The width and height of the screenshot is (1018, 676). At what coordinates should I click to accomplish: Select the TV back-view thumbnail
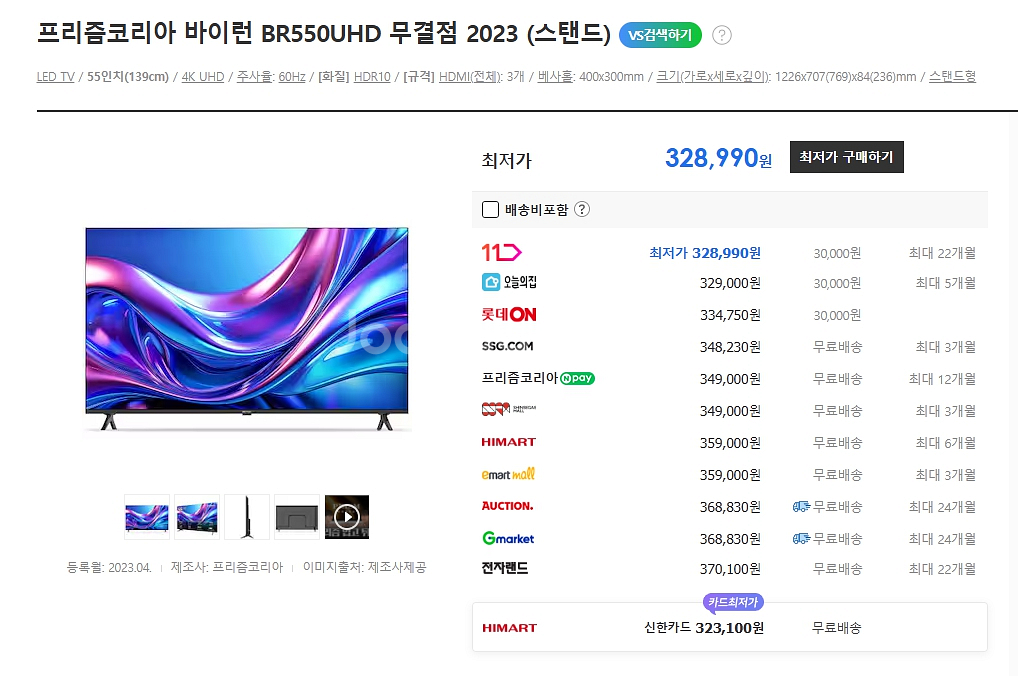tap(297, 517)
